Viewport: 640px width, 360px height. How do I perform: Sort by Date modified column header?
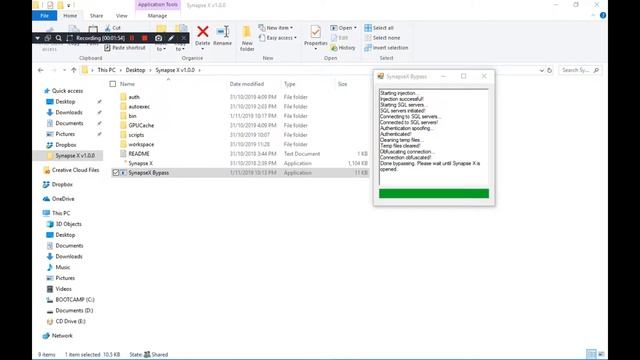pos(247,84)
